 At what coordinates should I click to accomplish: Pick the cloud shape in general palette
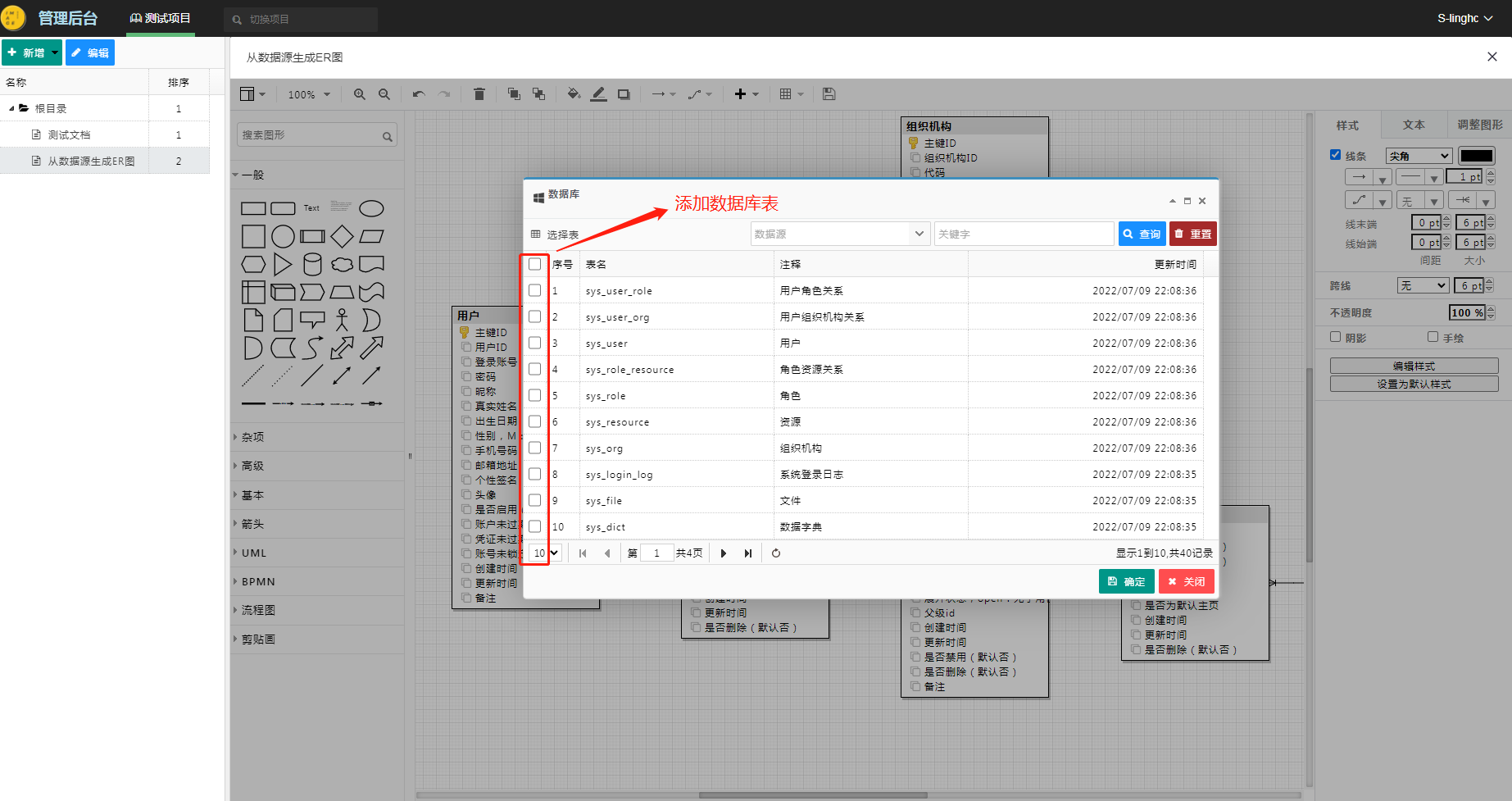pyautogui.click(x=342, y=264)
